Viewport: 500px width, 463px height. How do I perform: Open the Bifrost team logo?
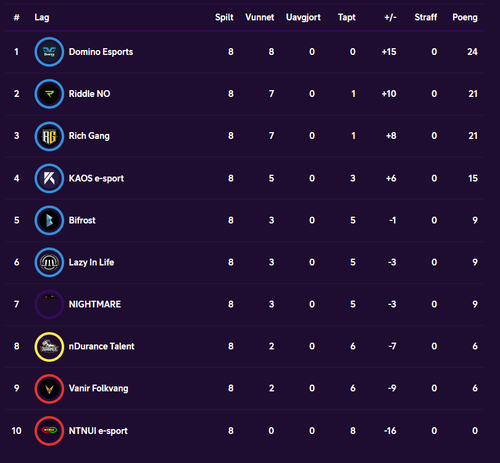click(x=49, y=220)
